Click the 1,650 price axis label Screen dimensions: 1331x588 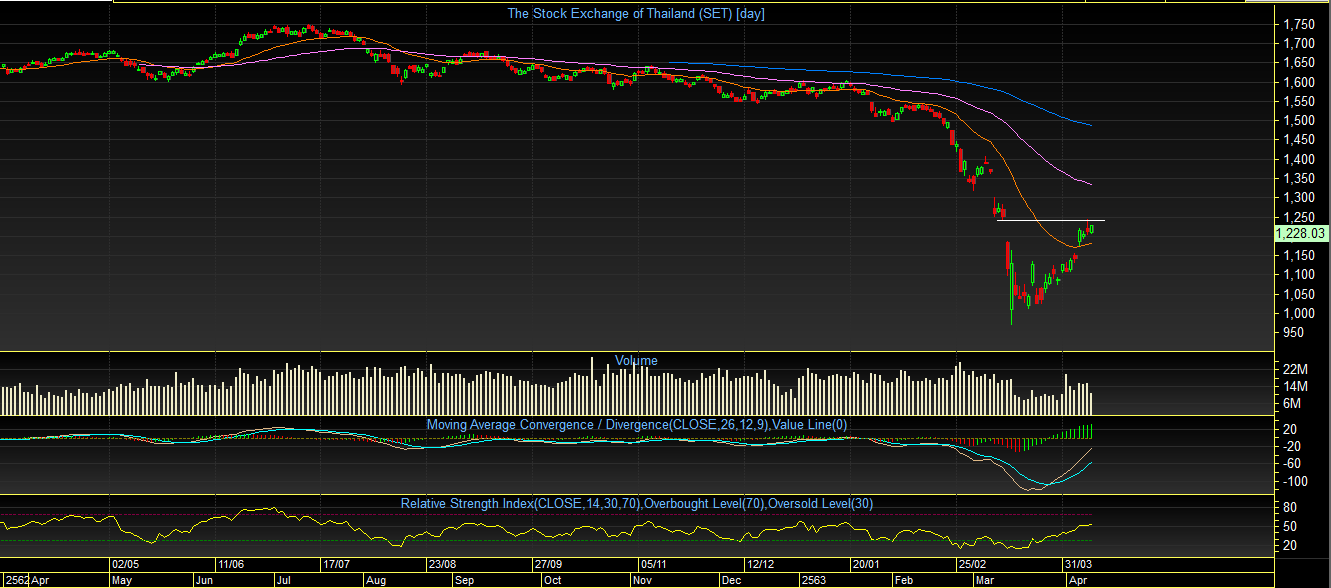1298,63
